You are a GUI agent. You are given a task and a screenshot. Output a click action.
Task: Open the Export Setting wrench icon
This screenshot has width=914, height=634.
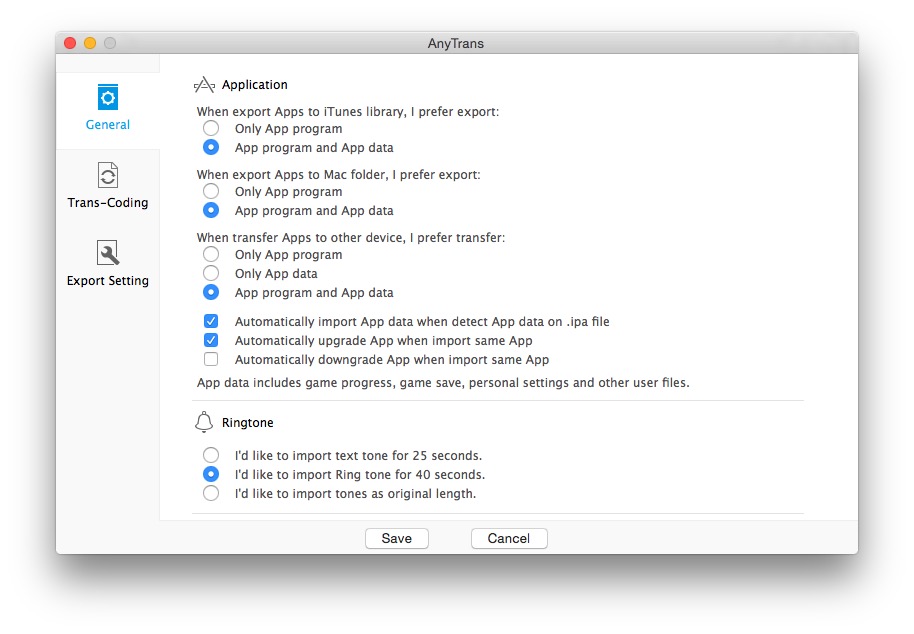108,253
